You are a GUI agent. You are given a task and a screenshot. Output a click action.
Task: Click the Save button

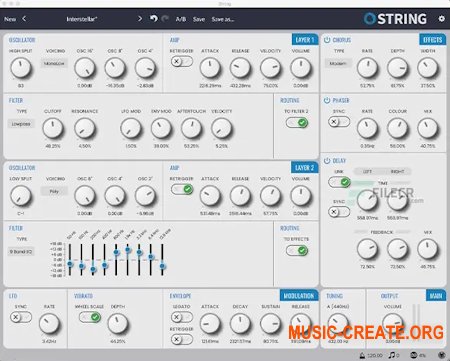(199, 19)
